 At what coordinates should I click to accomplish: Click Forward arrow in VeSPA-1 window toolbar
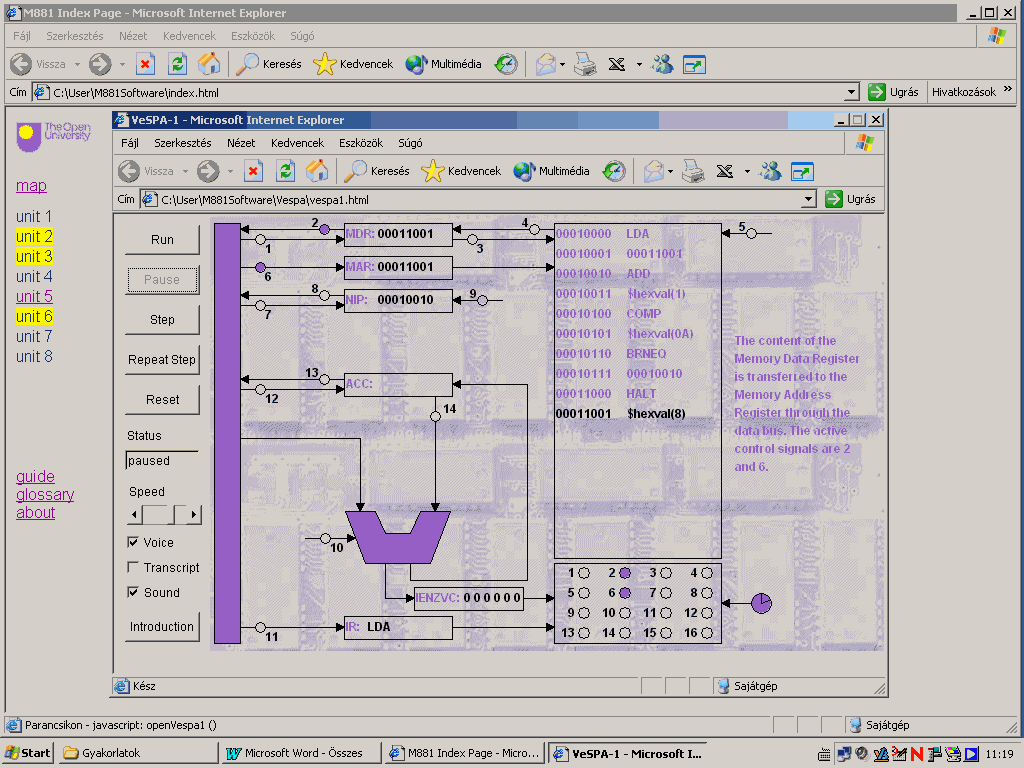(208, 171)
